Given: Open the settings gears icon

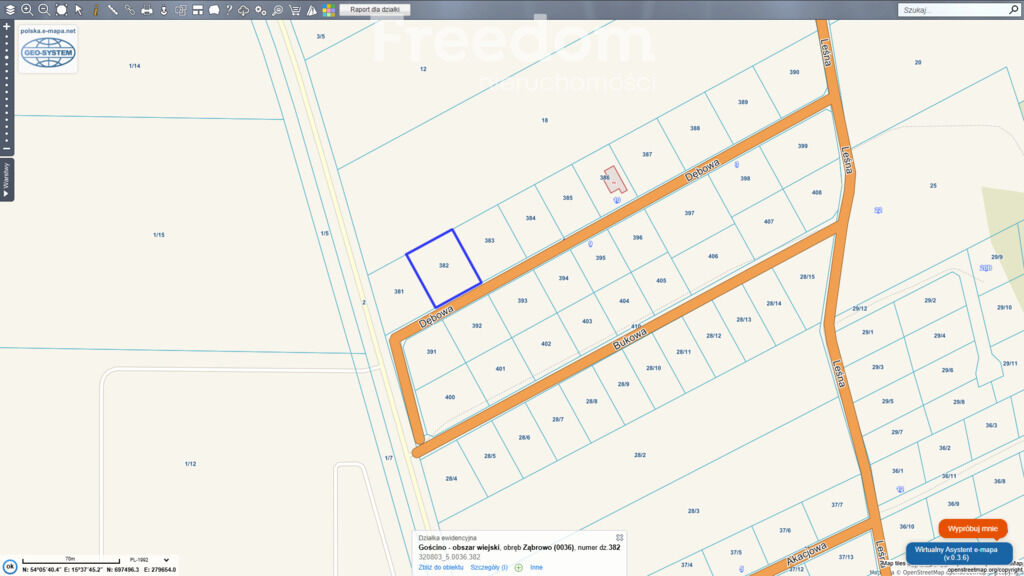Looking at the screenshot, I should [261, 10].
